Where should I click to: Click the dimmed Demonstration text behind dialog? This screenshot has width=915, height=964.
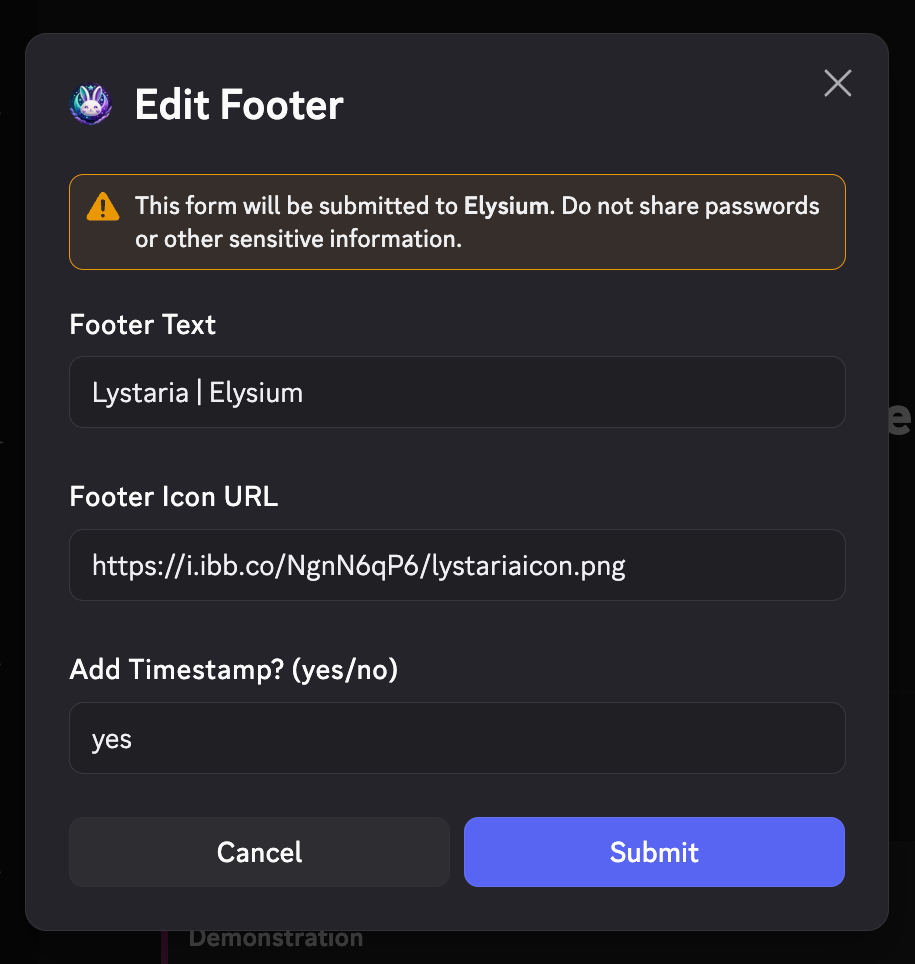(275, 938)
